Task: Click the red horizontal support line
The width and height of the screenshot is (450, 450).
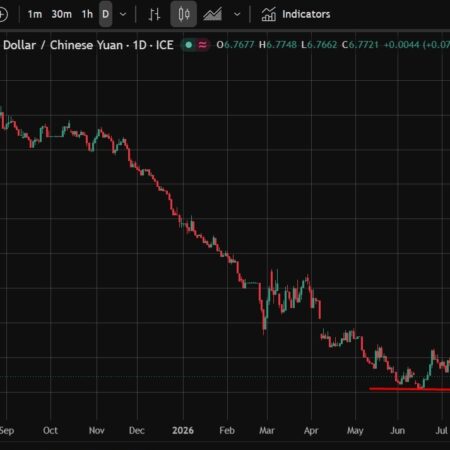Action: click(409, 389)
